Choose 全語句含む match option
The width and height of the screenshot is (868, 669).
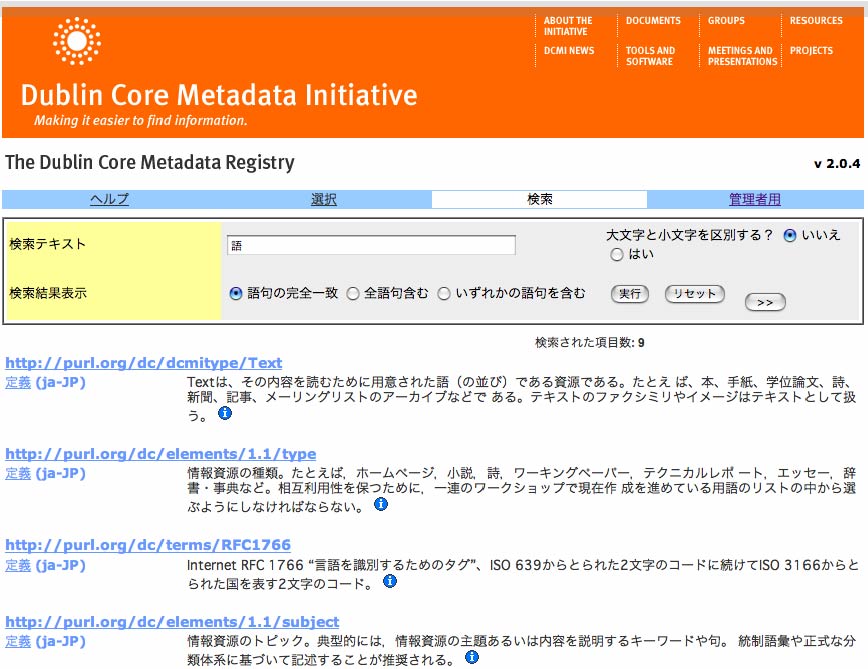(x=353, y=294)
